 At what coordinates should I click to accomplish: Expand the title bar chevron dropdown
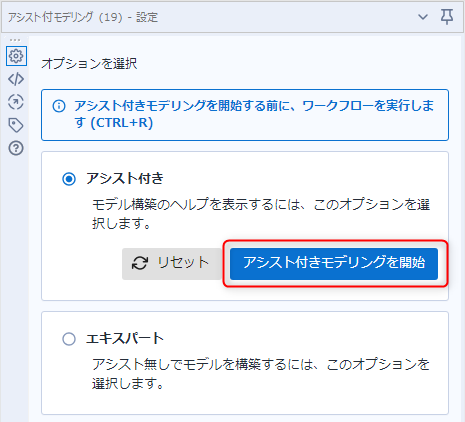tap(423, 17)
